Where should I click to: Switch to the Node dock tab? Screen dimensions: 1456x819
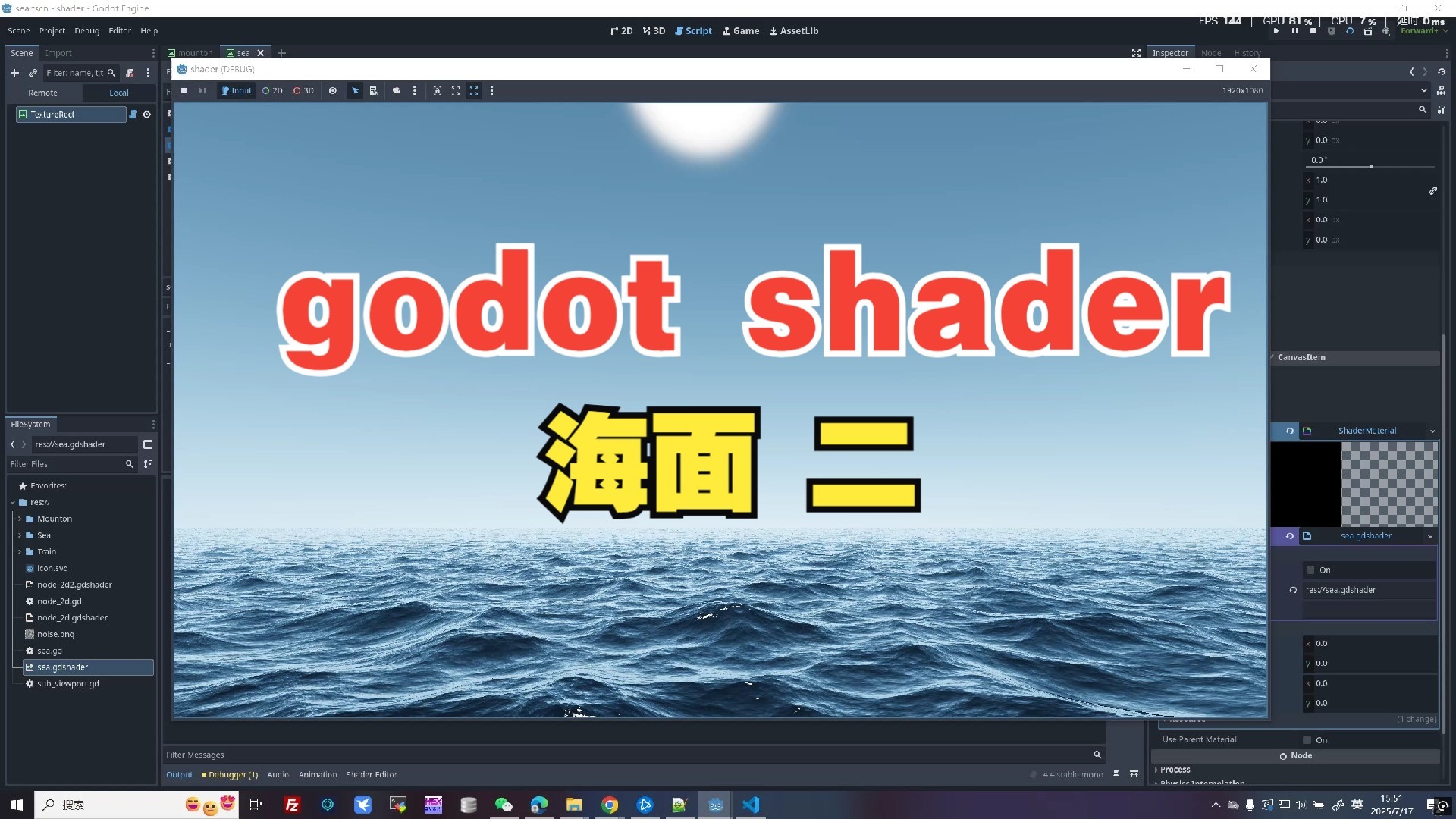[x=1211, y=53]
